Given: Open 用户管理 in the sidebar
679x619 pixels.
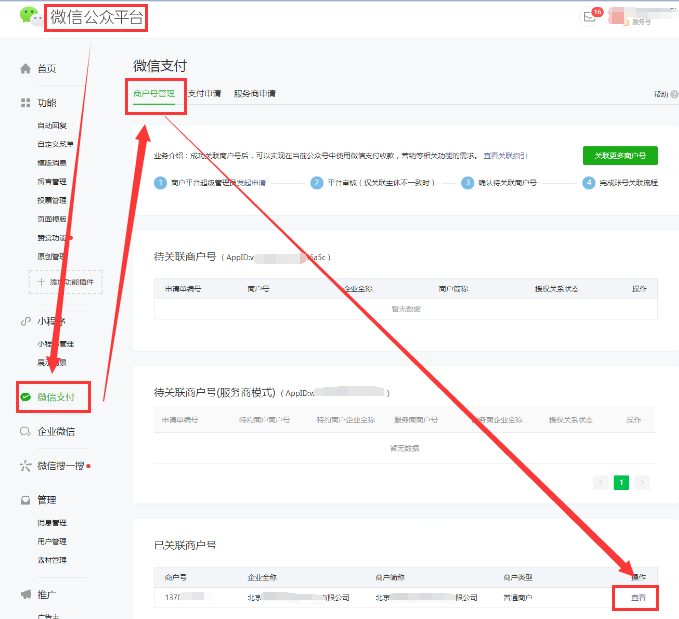Looking at the screenshot, I should [x=52, y=541].
